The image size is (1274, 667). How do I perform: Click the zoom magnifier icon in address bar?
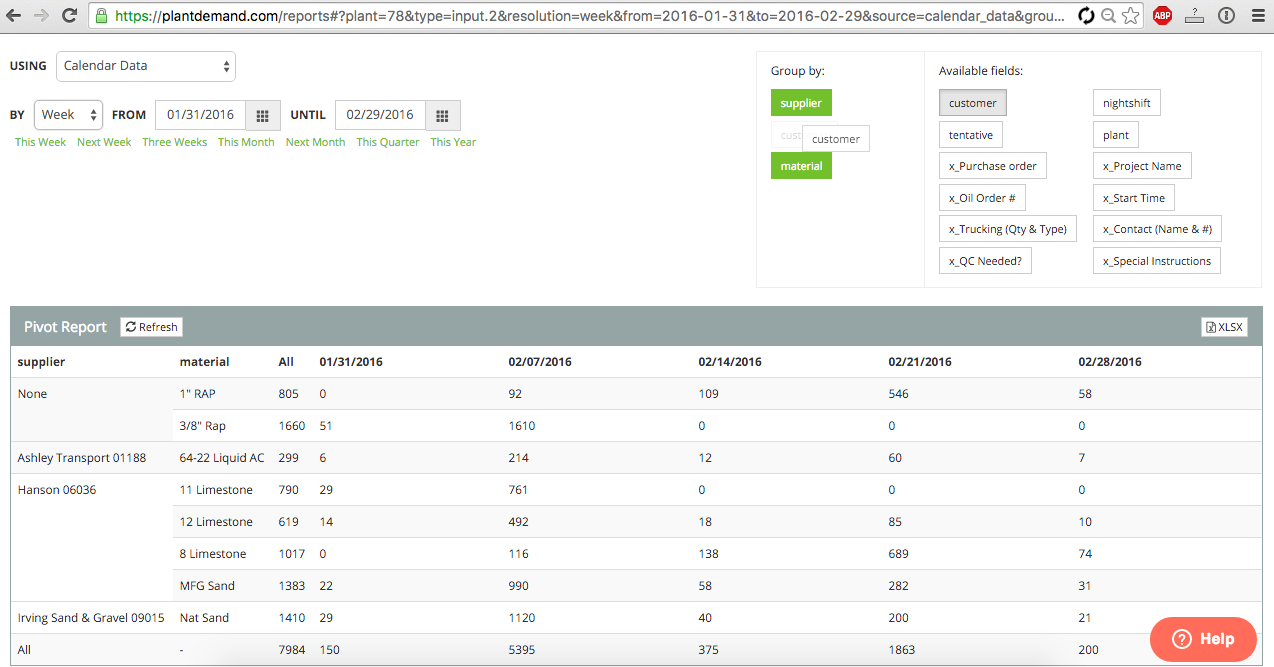click(x=1108, y=16)
